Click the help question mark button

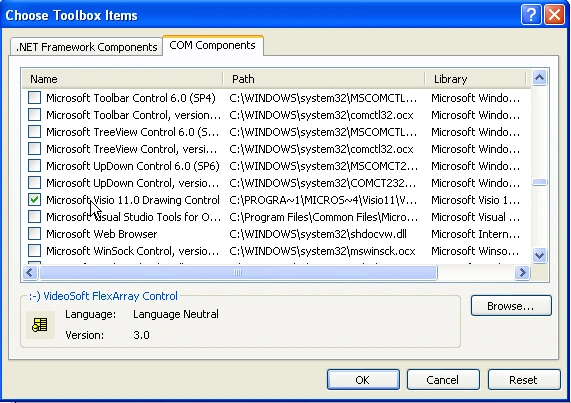point(531,15)
